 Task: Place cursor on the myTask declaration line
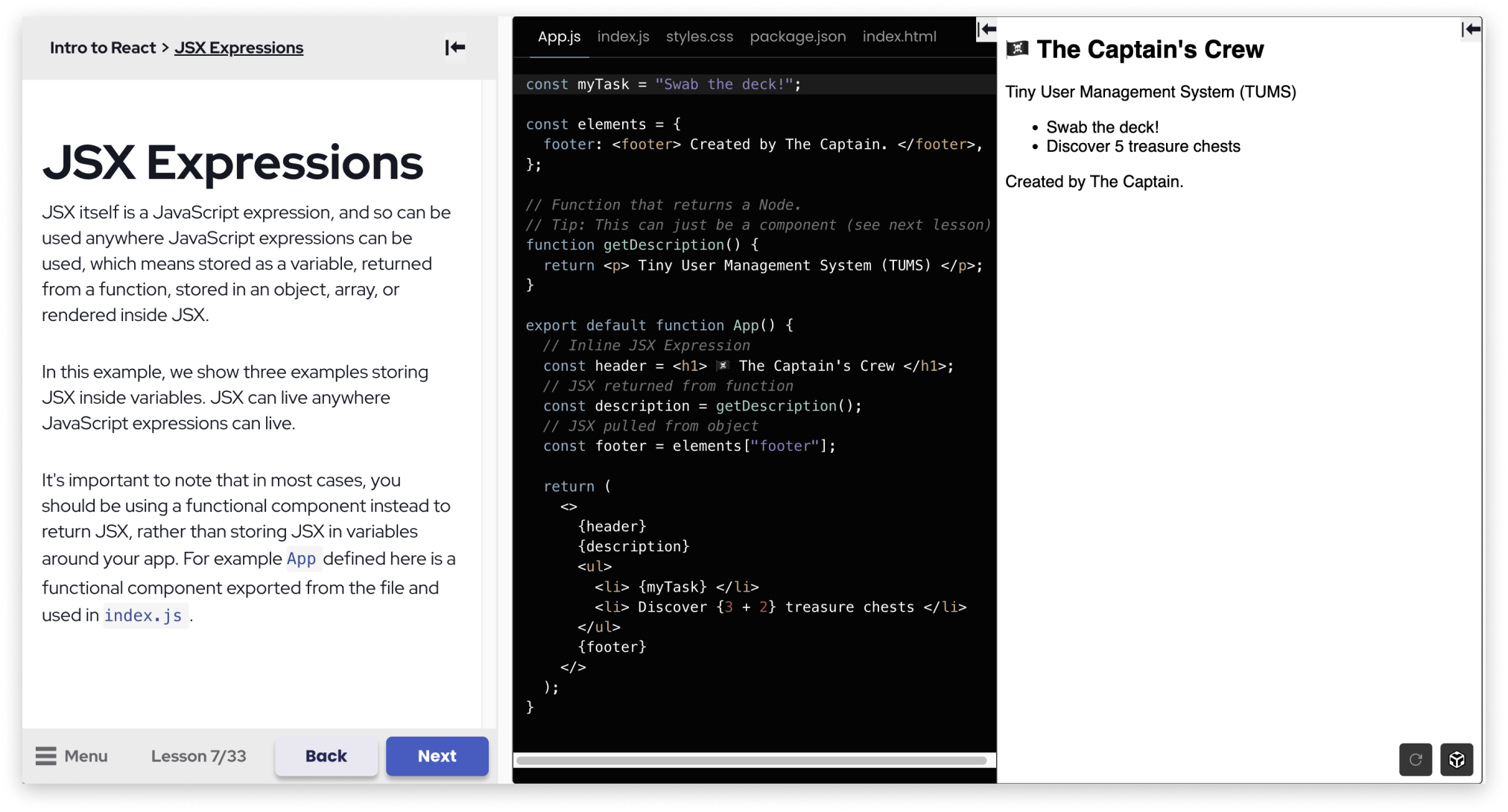663,84
